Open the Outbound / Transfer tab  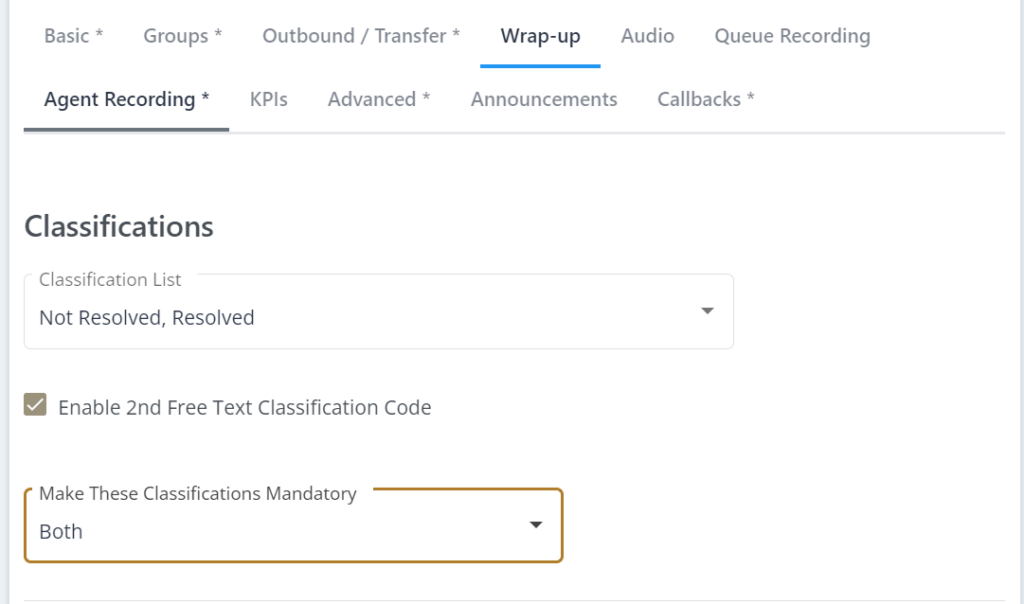(360, 36)
